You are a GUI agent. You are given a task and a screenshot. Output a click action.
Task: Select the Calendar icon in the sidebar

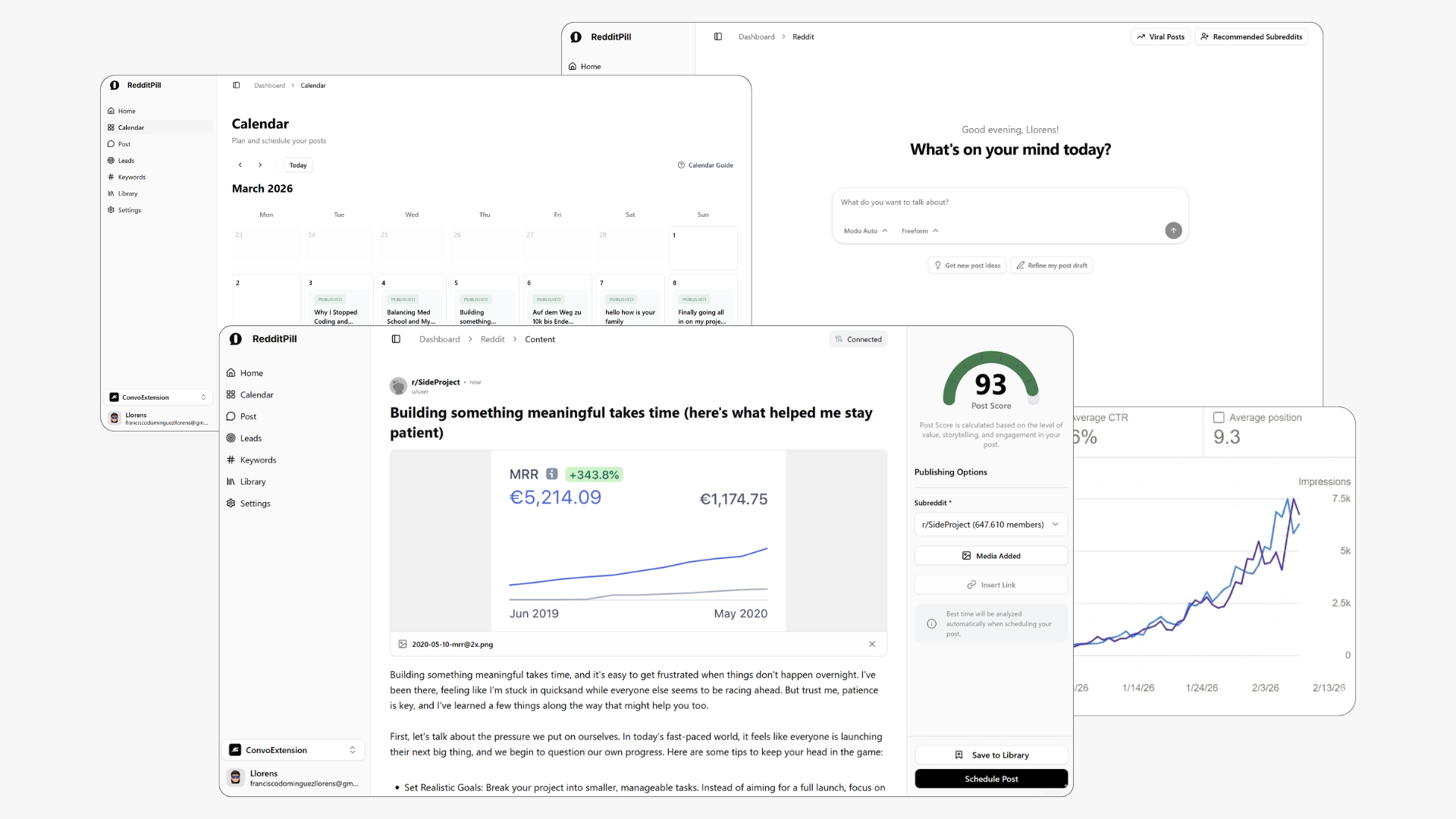click(232, 394)
